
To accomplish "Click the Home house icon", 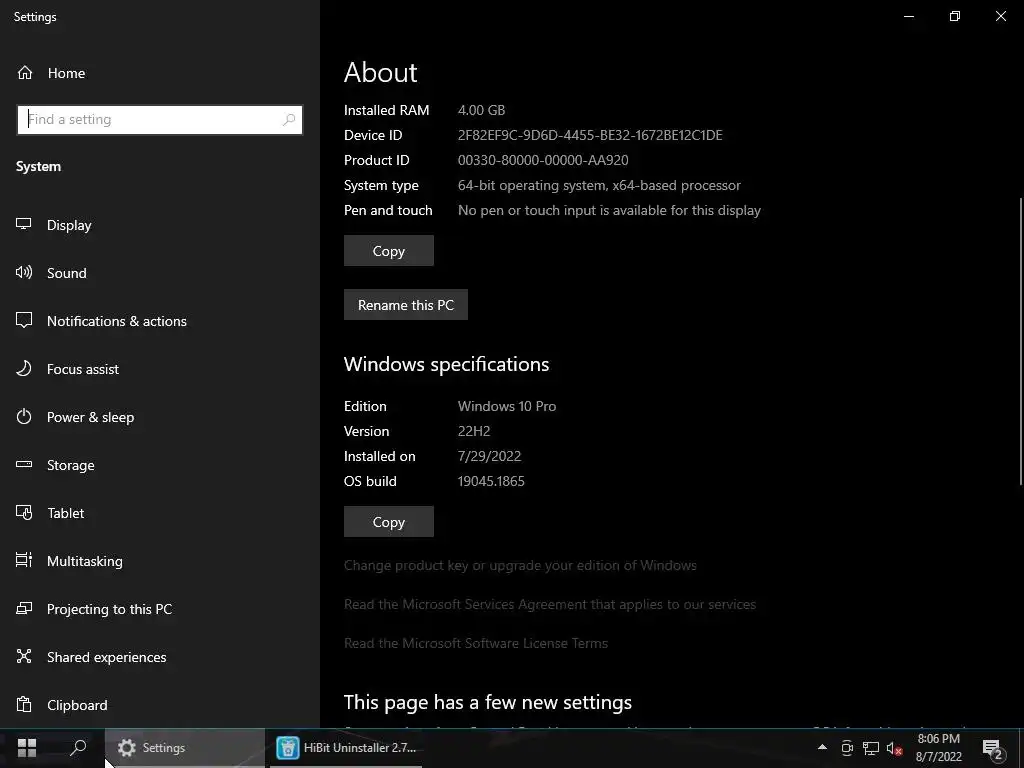I will click(25, 72).
